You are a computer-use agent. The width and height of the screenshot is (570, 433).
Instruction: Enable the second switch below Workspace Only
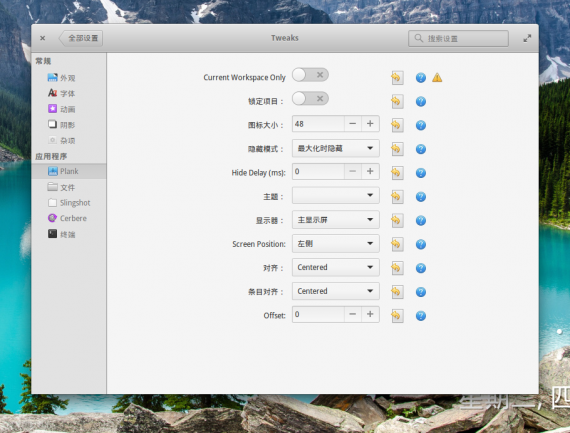tap(310, 99)
